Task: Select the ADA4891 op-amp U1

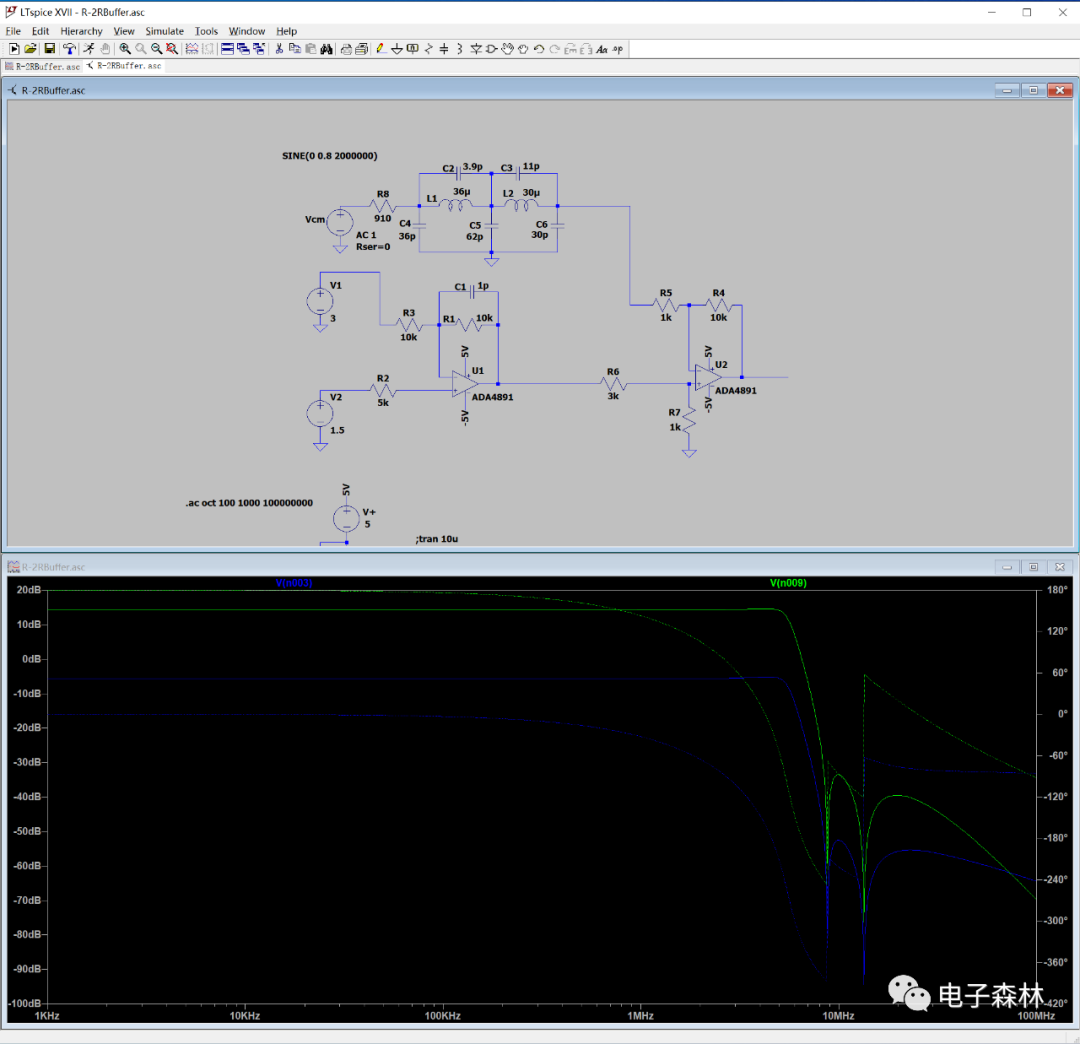Action: pyautogui.click(x=466, y=384)
